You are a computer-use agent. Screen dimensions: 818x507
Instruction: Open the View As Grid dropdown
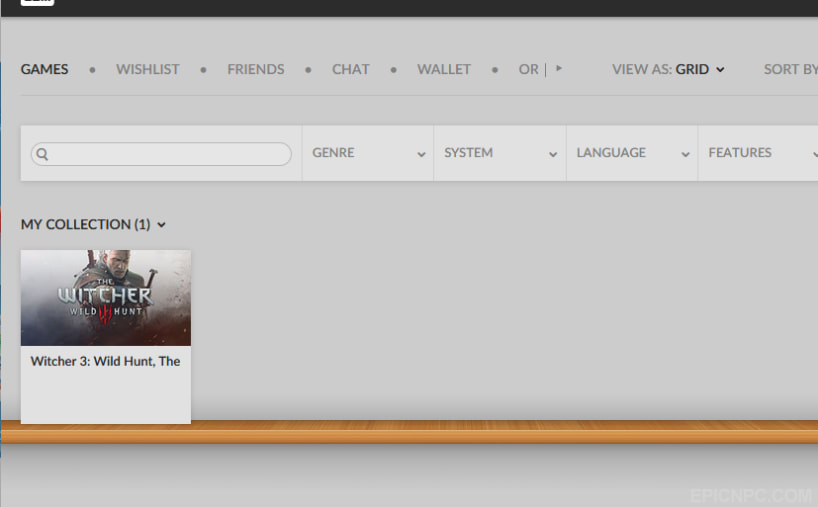(668, 69)
